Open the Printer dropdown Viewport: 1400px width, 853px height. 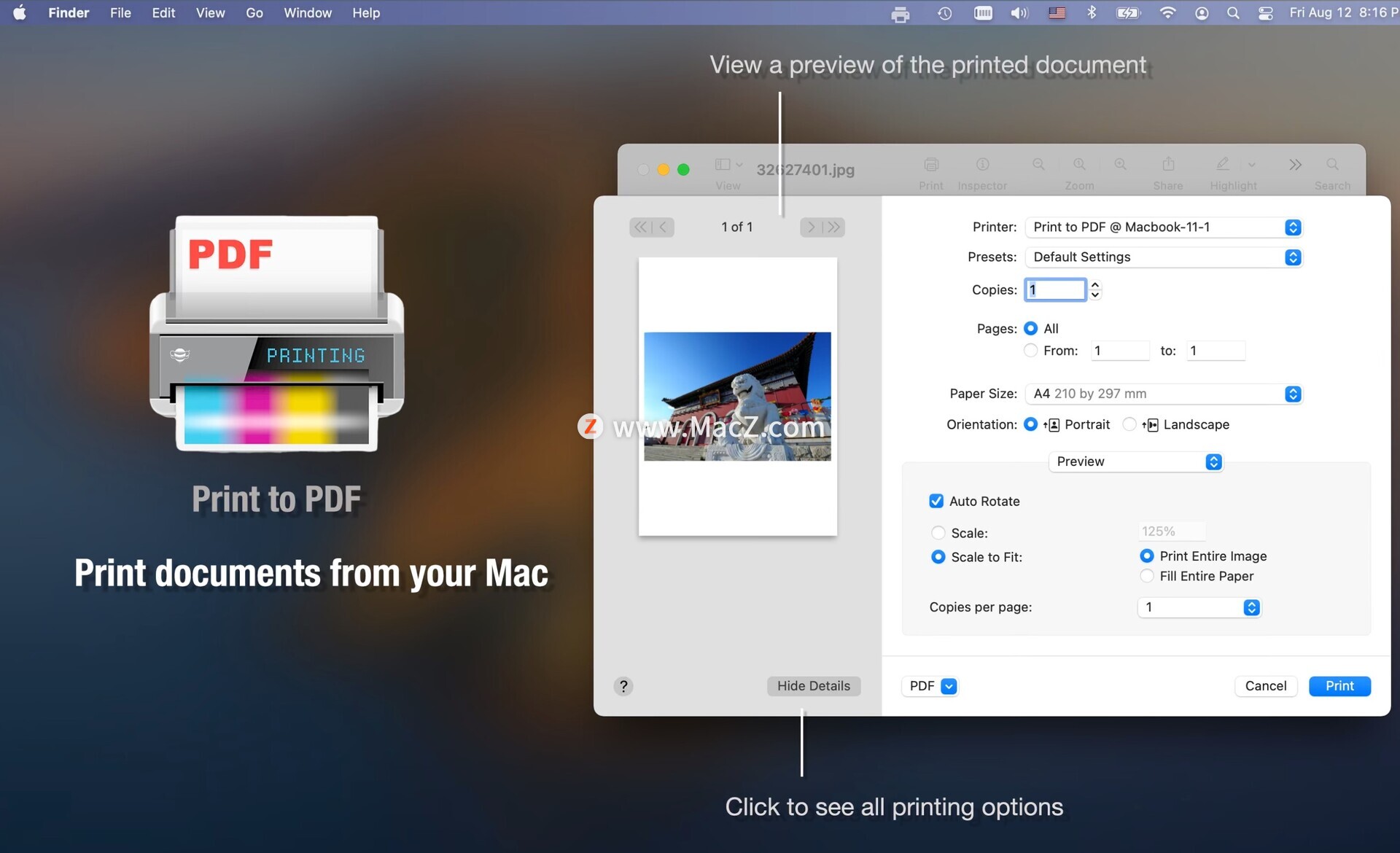coord(1163,227)
